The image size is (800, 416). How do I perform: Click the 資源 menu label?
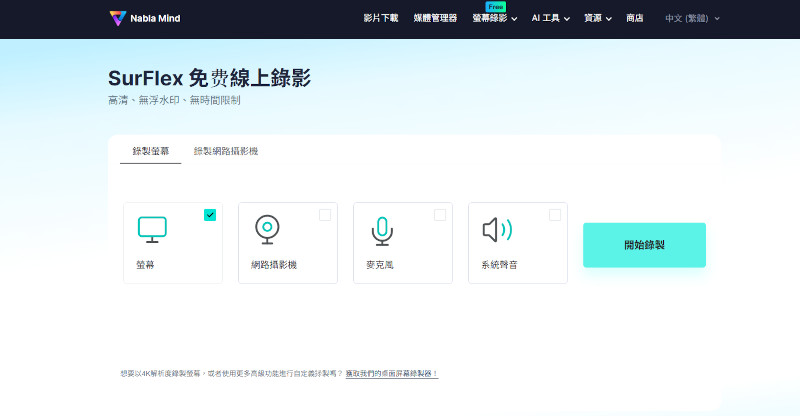(593, 18)
